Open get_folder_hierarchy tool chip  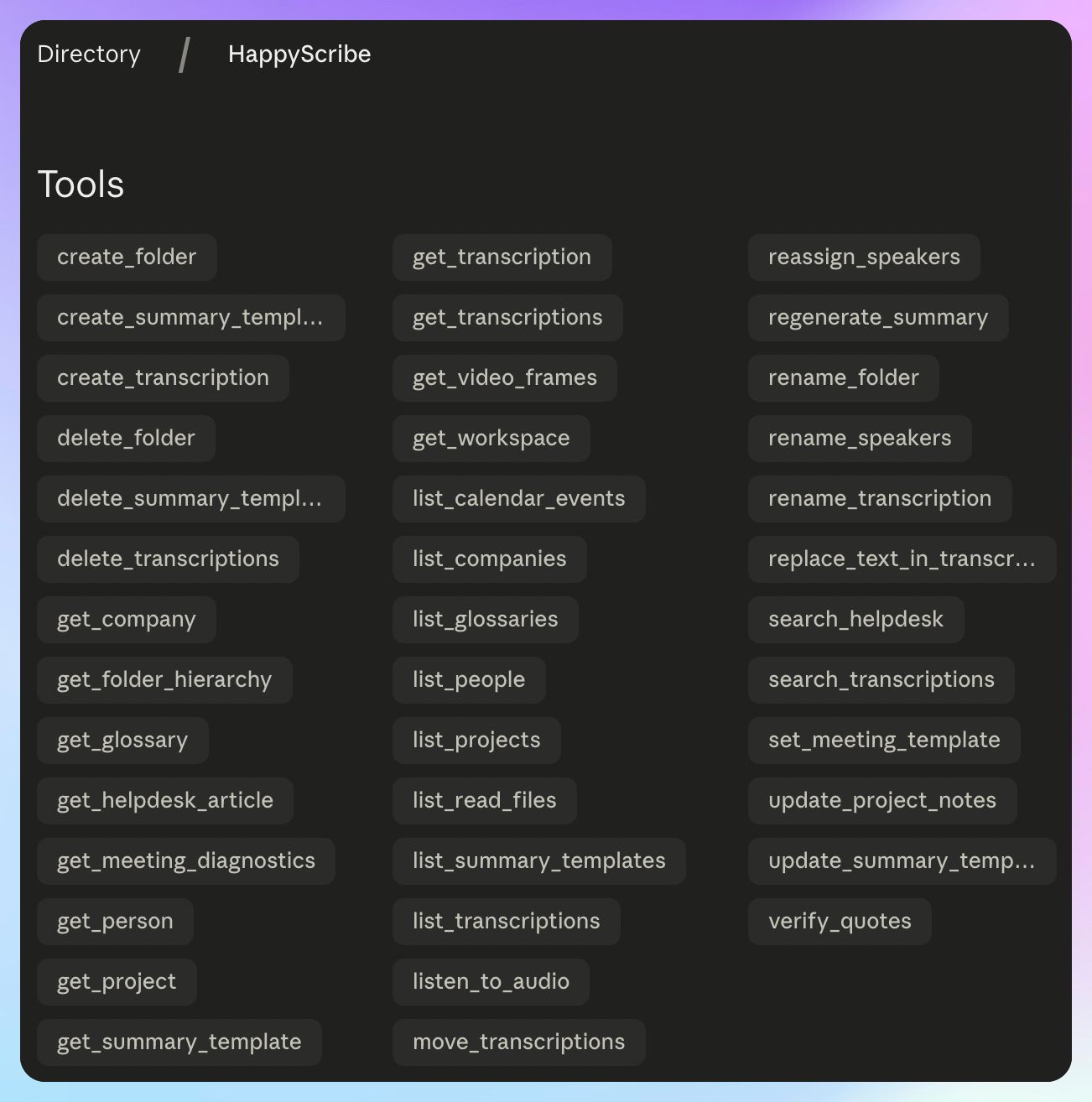click(x=164, y=680)
